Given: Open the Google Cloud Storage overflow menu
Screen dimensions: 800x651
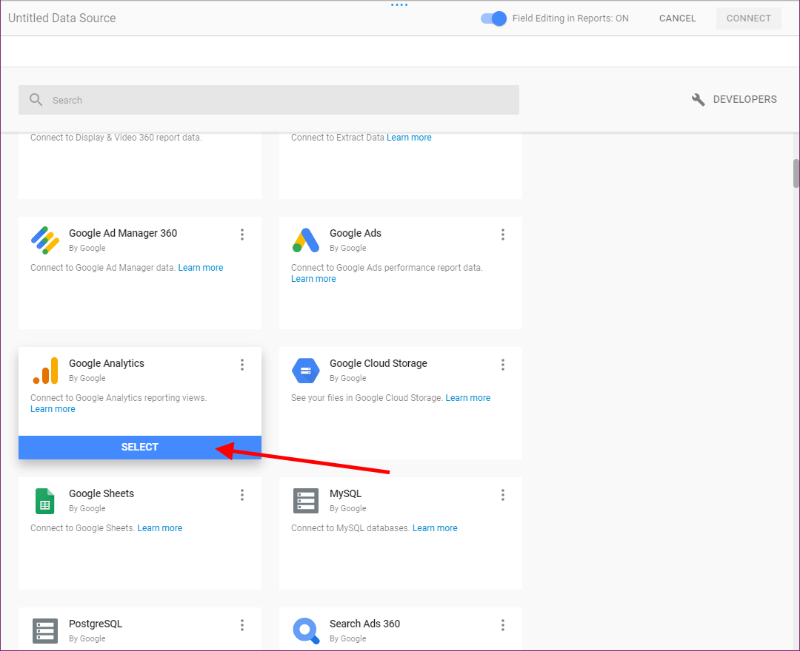Looking at the screenshot, I should 503,365.
